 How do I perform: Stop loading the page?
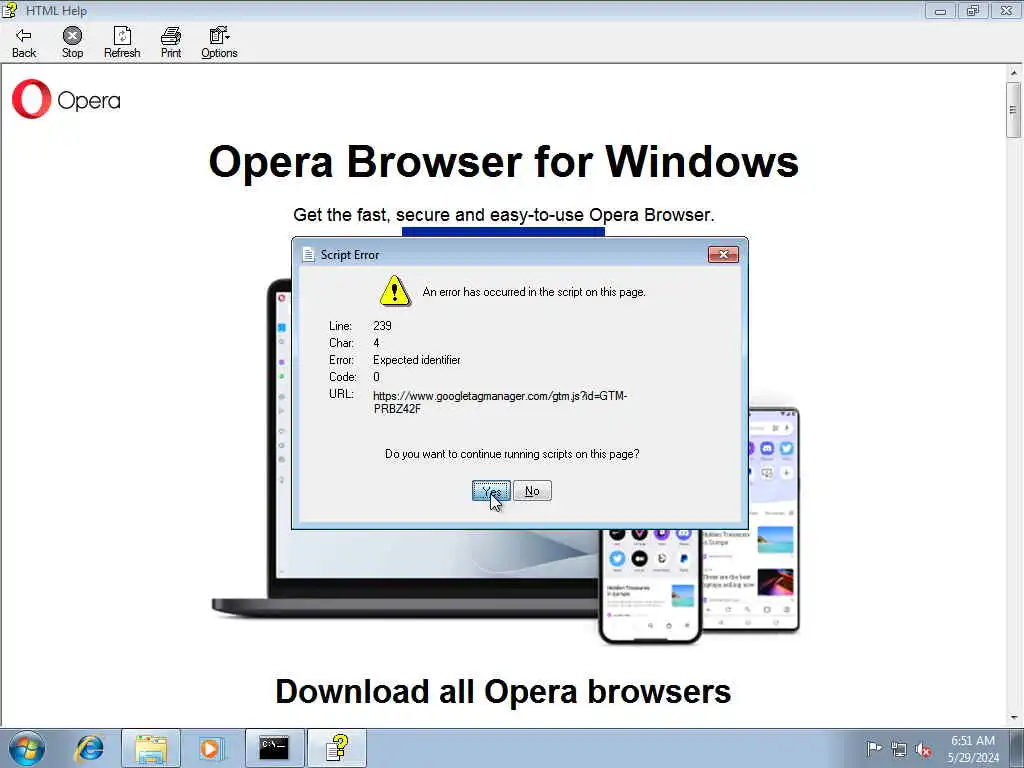pyautogui.click(x=72, y=43)
